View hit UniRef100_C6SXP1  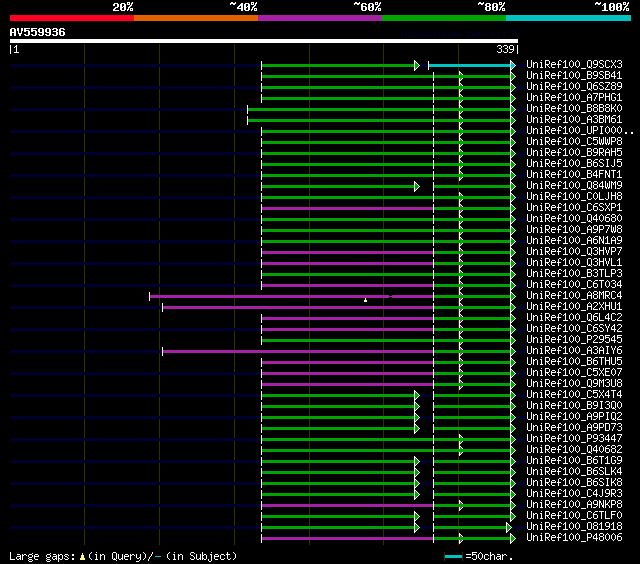coord(574,208)
